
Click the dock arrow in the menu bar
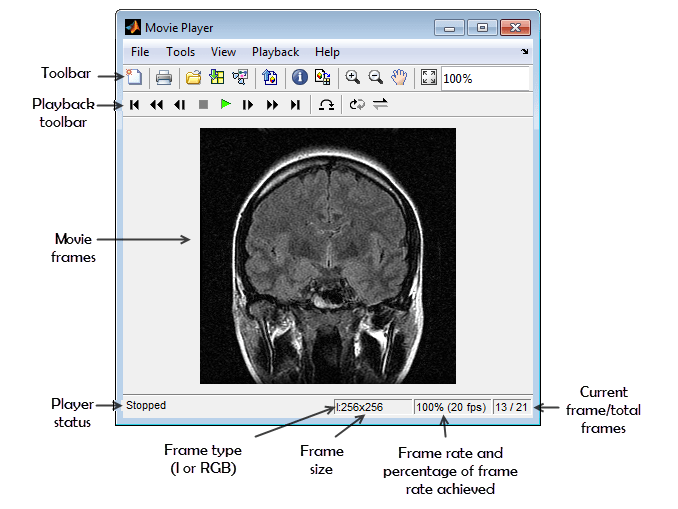click(524, 51)
